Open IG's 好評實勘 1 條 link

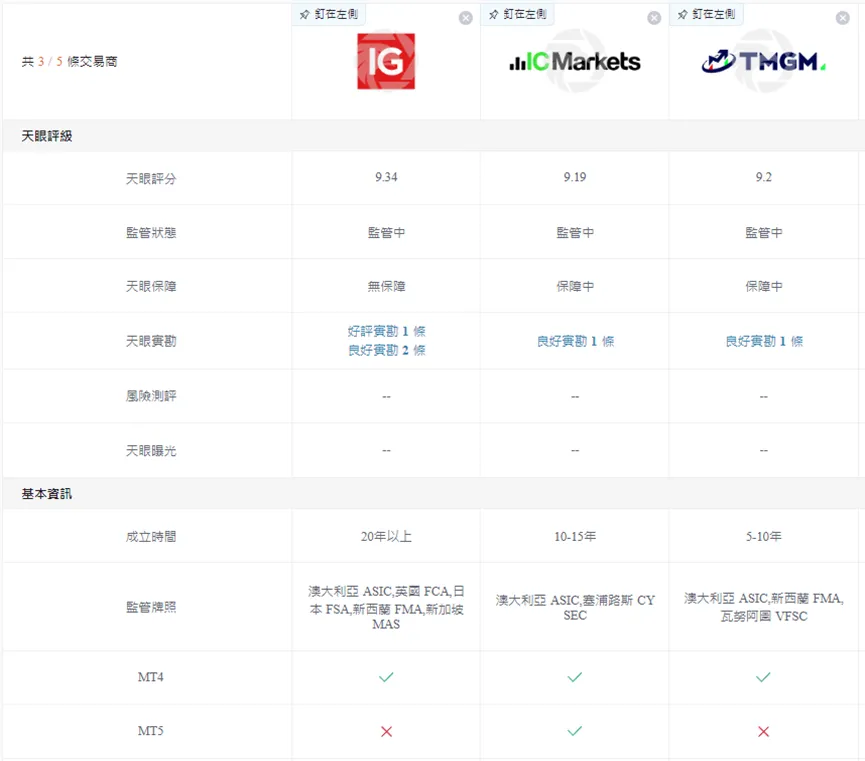(x=386, y=331)
